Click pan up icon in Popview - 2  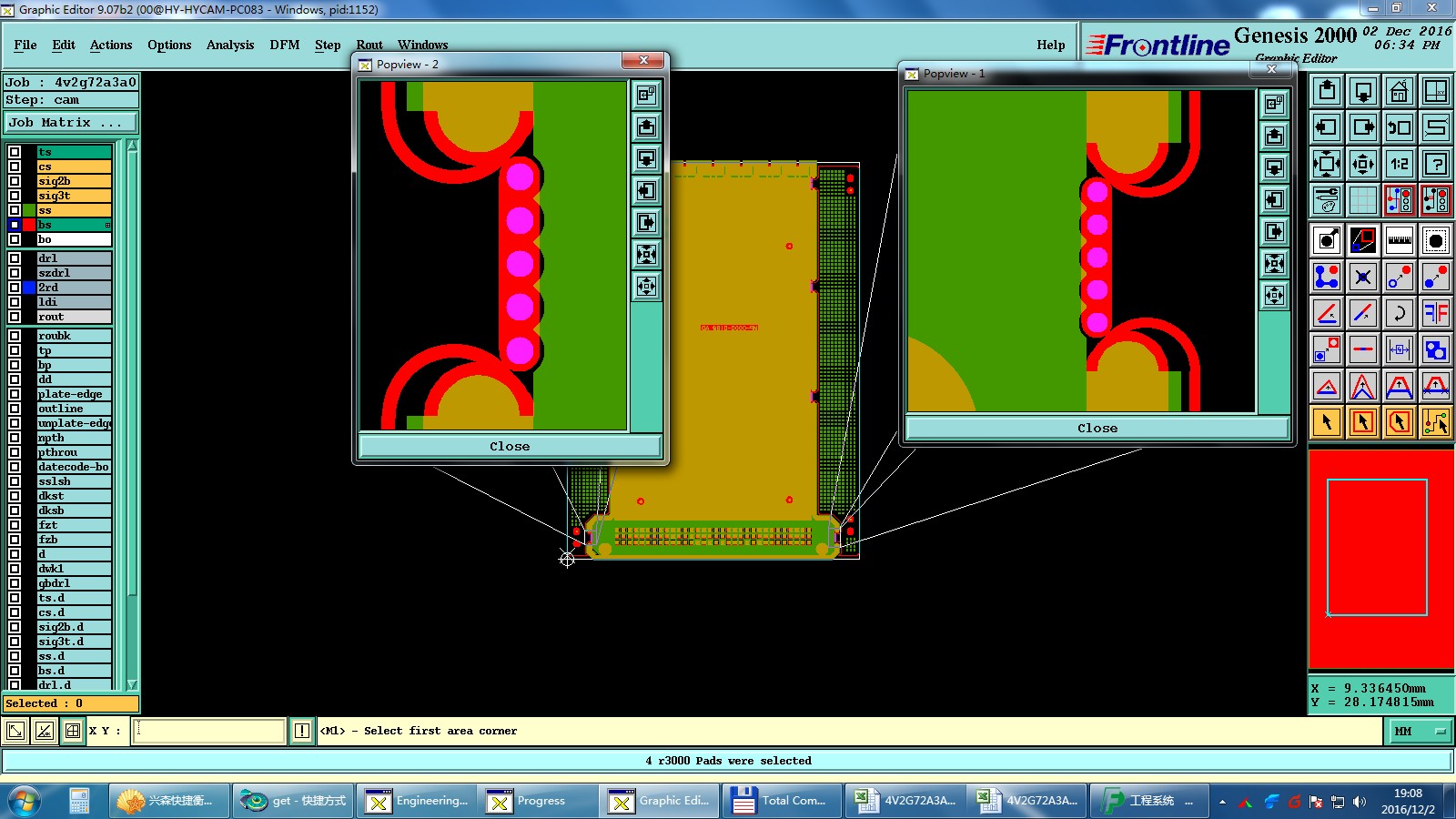(x=646, y=126)
